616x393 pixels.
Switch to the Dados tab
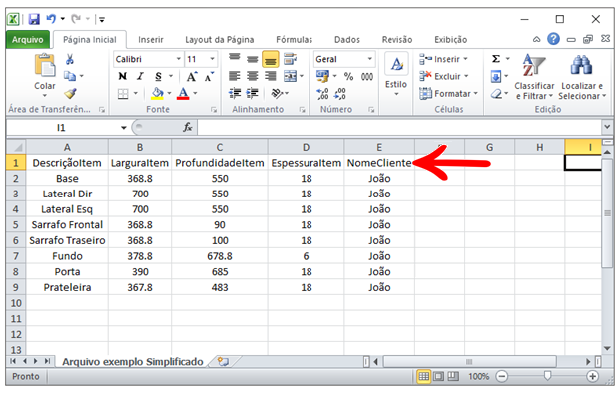click(346, 40)
